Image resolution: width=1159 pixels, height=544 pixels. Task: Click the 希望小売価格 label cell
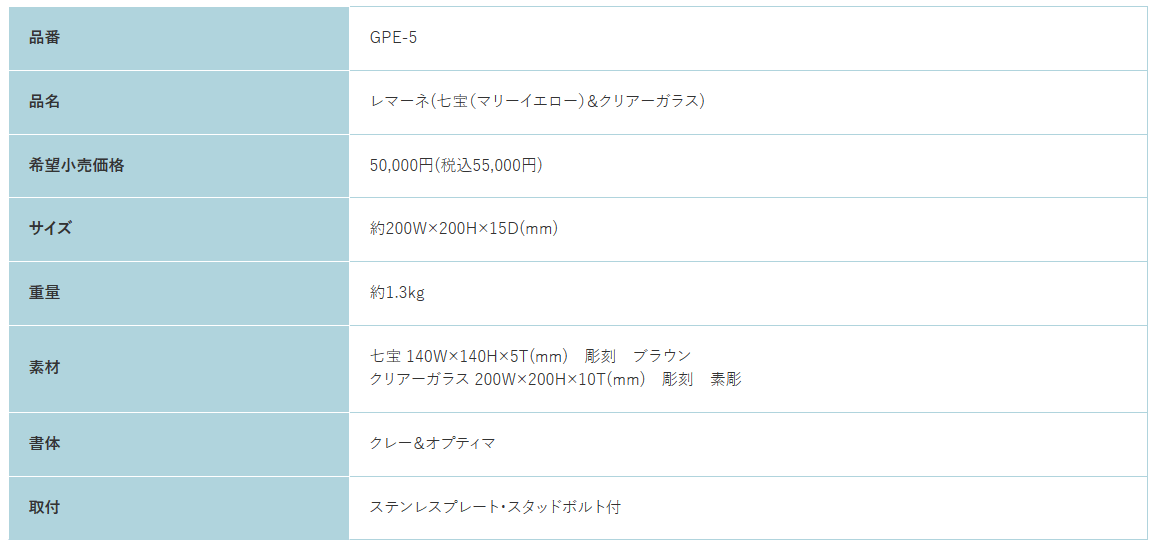[x=179, y=166]
